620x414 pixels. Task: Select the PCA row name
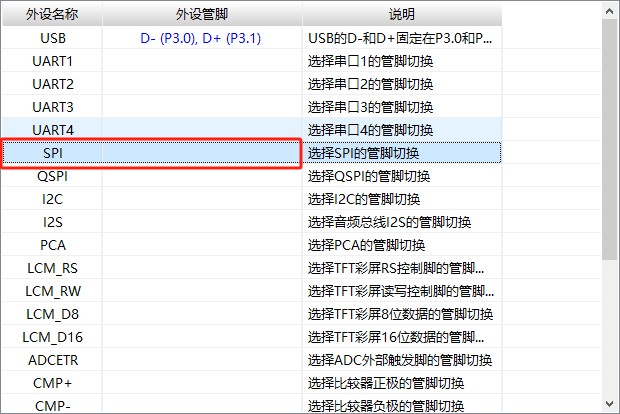pos(53,245)
